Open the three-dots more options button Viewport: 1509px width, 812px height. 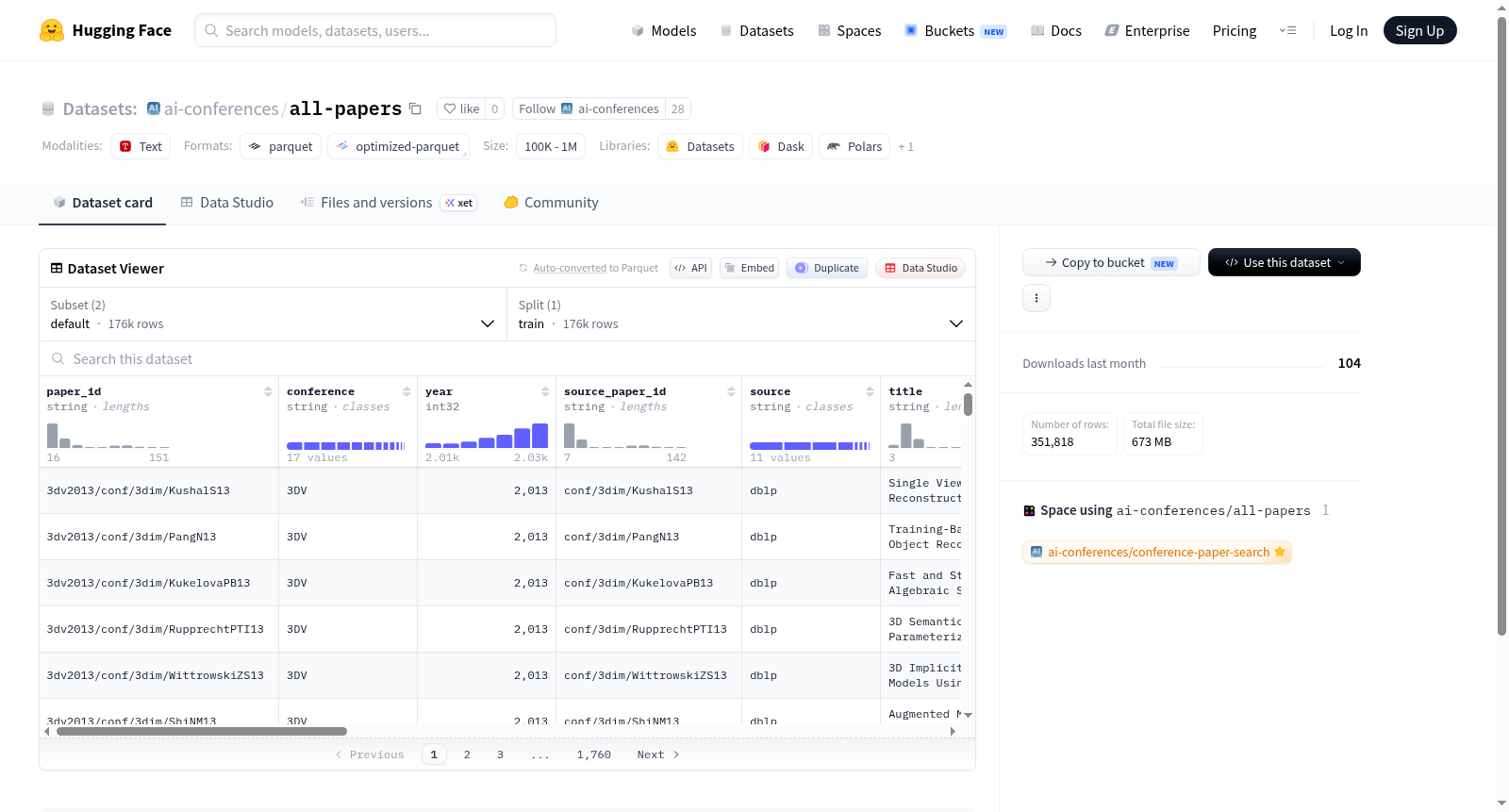click(1036, 298)
